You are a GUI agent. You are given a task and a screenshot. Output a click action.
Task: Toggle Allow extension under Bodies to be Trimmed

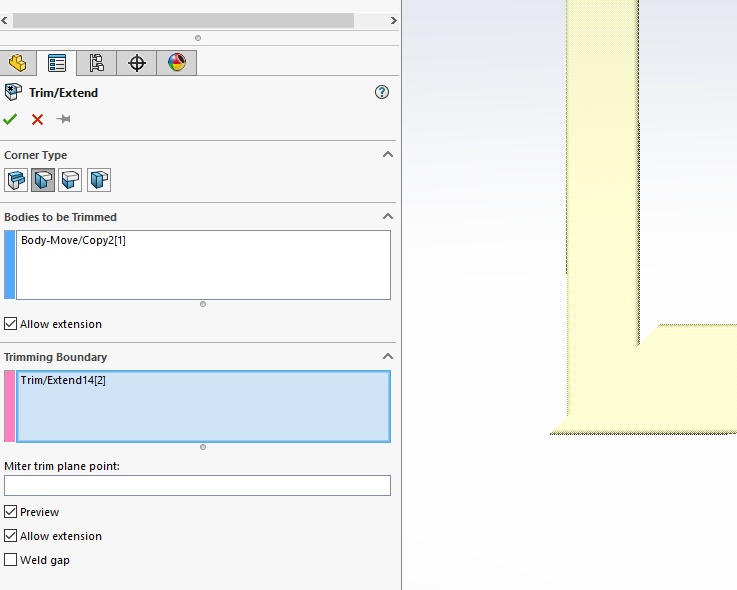10,324
